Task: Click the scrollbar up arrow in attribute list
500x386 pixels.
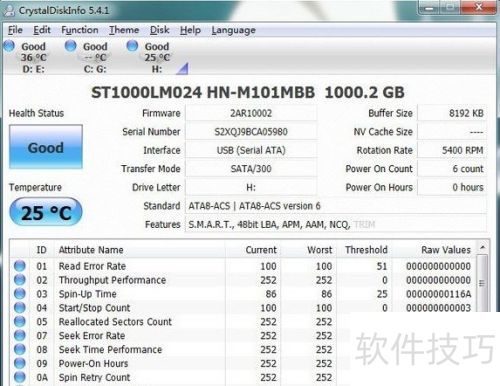Action: coord(482,247)
